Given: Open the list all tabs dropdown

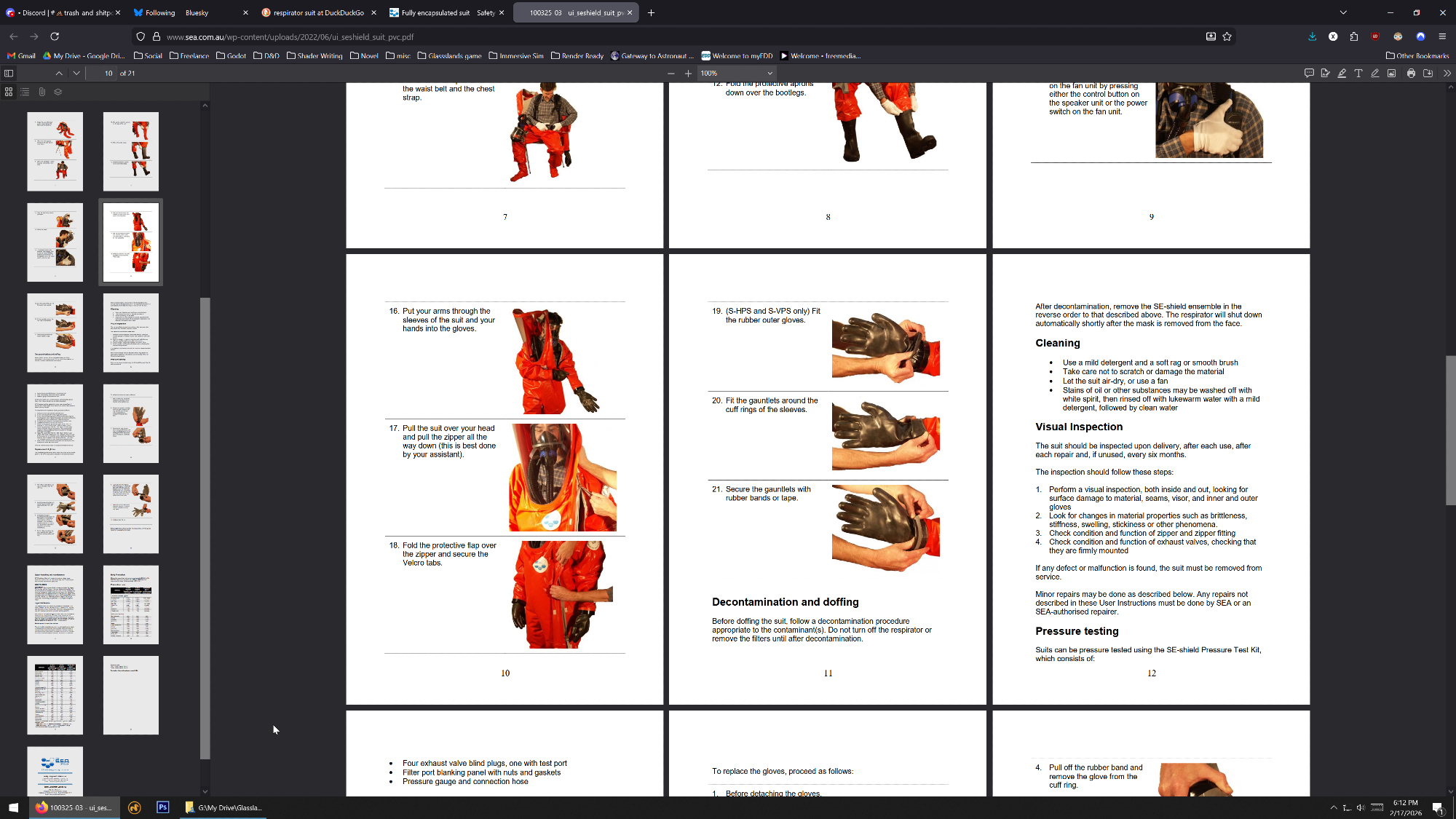Looking at the screenshot, I should tap(1343, 12).
